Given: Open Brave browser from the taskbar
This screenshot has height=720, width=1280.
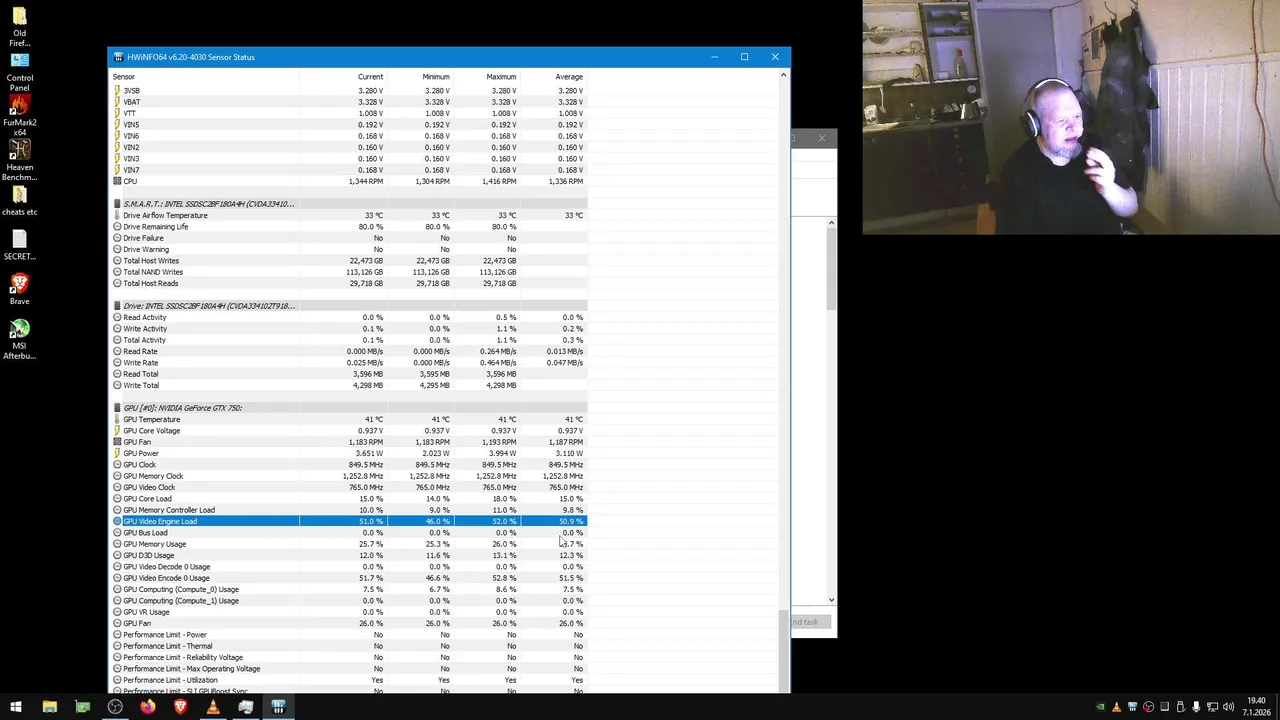Looking at the screenshot, I should (180, 708).
